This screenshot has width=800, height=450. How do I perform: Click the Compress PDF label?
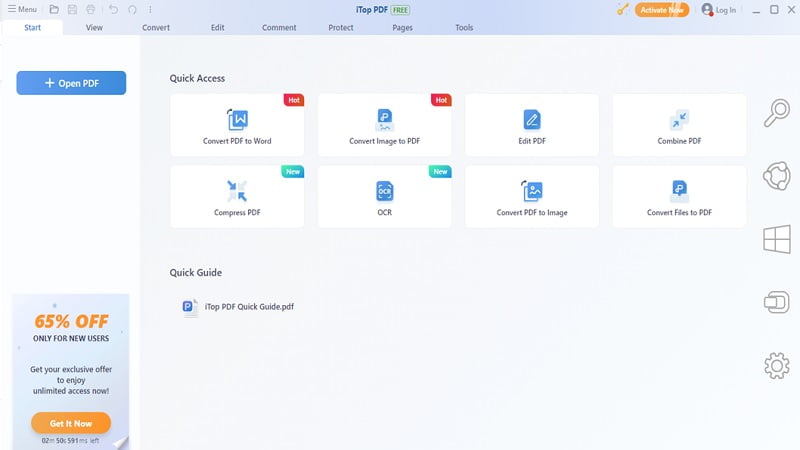(237, 212)
